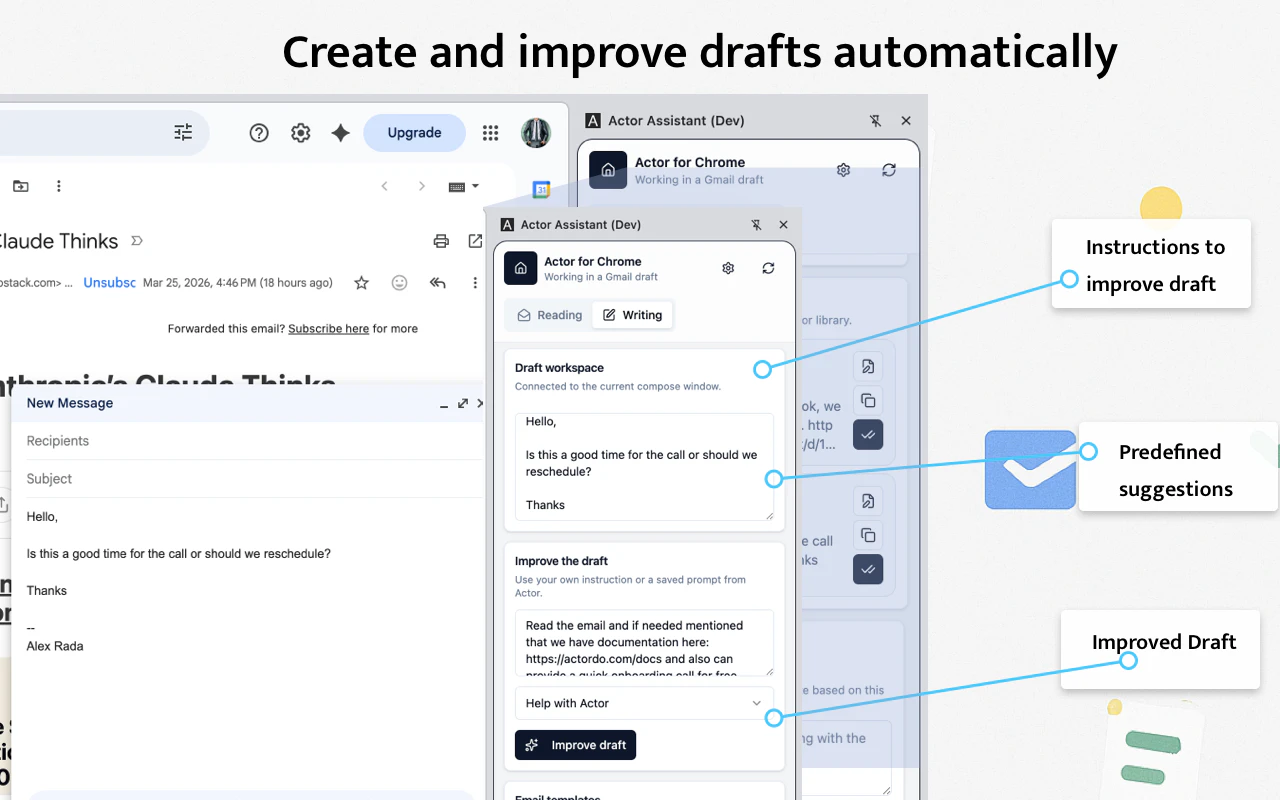
Task: Pin the Actor Assistant window
Action: point(757,224)
